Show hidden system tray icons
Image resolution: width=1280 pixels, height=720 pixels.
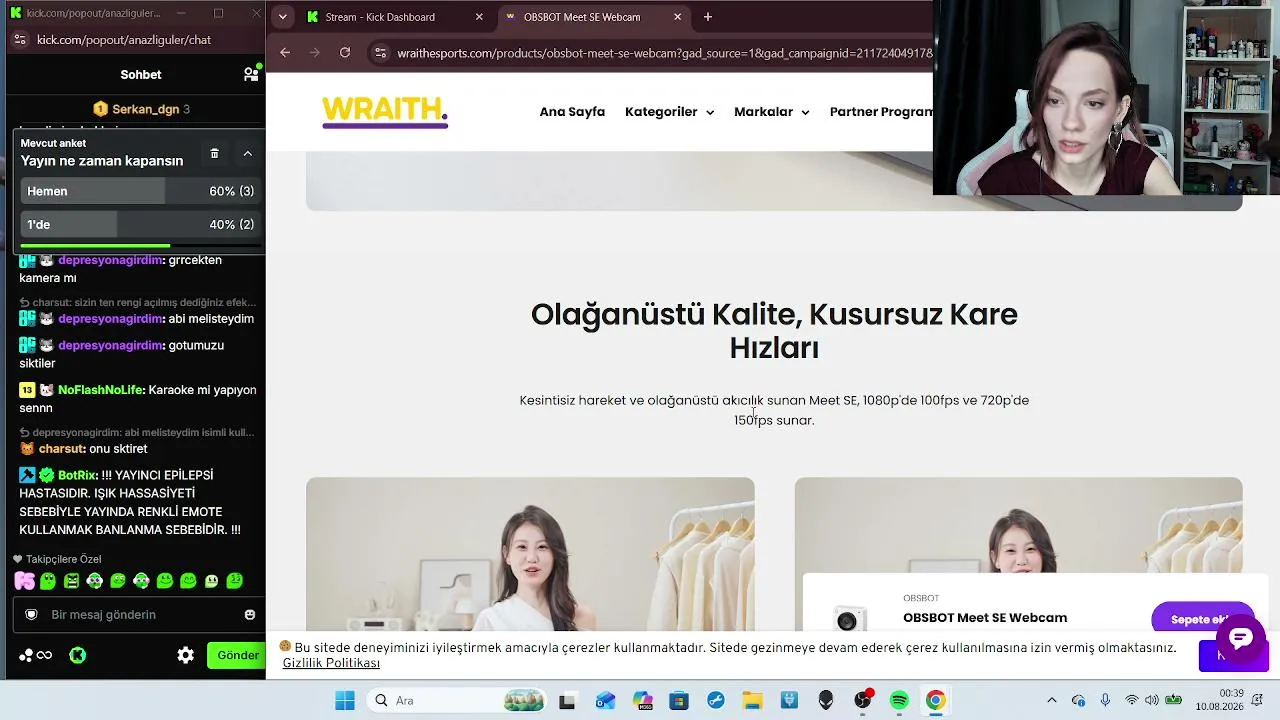tap(1051, 701)
